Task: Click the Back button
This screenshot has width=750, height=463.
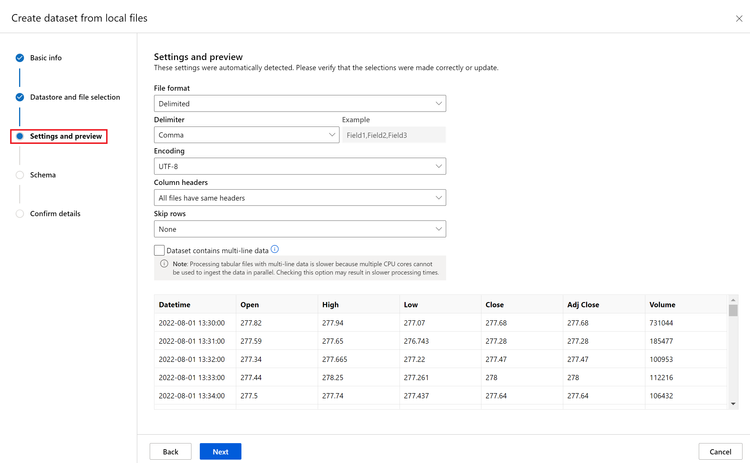Action: point(171,452)
